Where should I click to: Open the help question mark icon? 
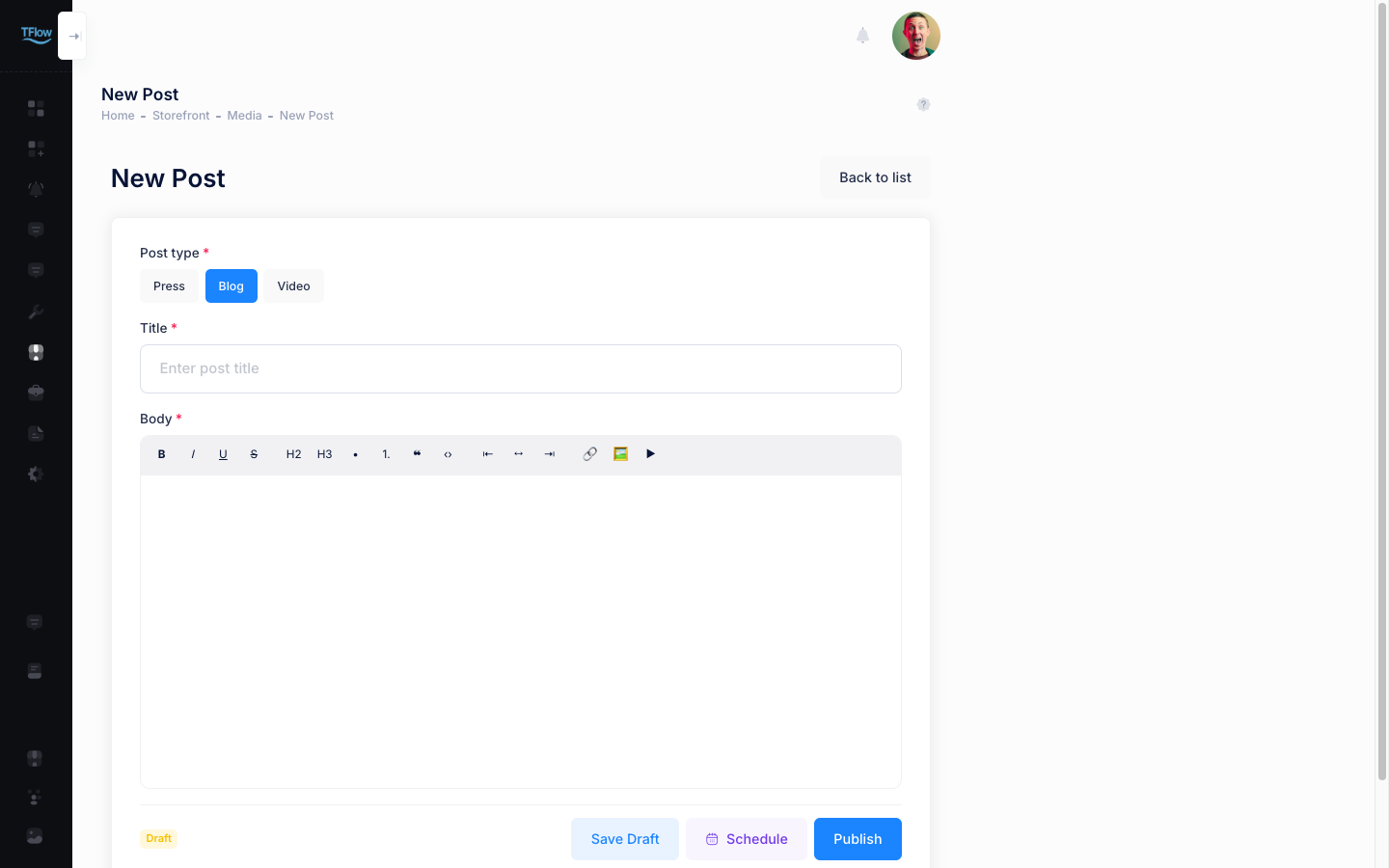pos(923,104)
